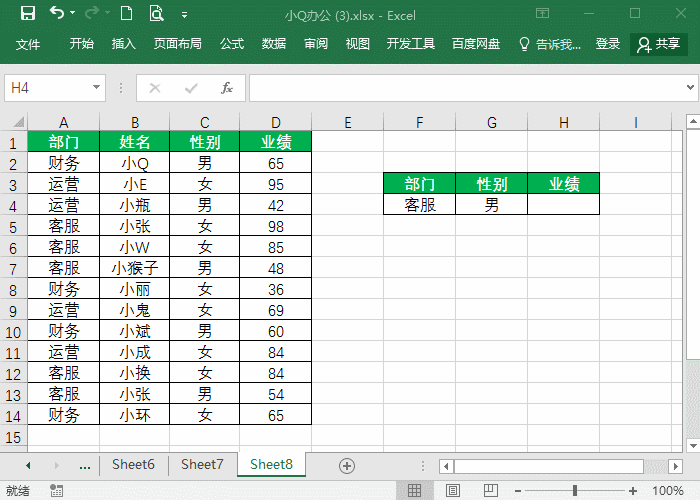Open the undo history dropdown arrow

coord(73,13)
